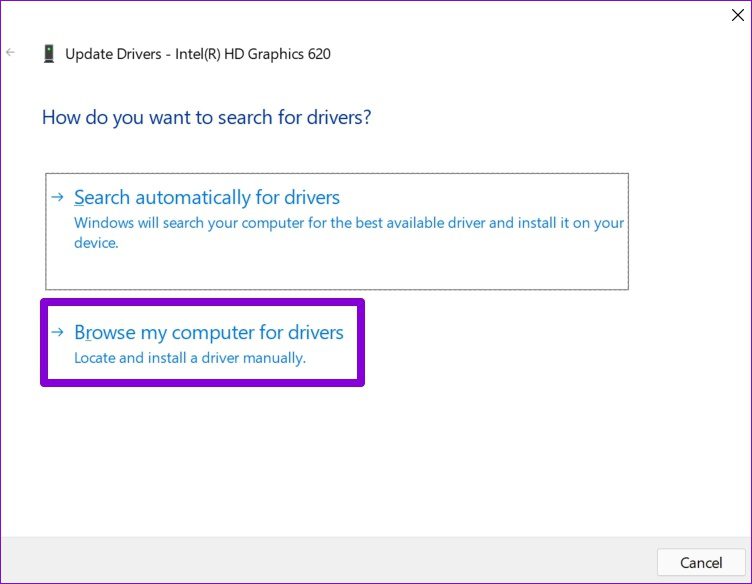Click the 'How do you want to search' heading

[x=206, y=117]
